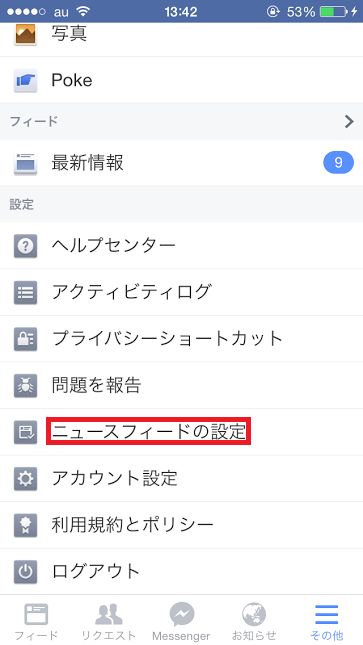Tap the ヘルプセンター question mark icon

pos(26,246)
